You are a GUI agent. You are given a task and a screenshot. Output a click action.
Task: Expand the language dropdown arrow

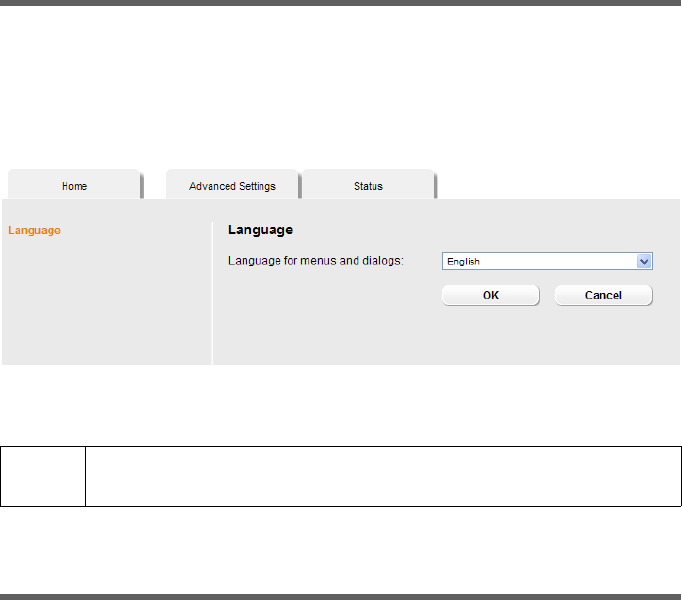[644, 261]
